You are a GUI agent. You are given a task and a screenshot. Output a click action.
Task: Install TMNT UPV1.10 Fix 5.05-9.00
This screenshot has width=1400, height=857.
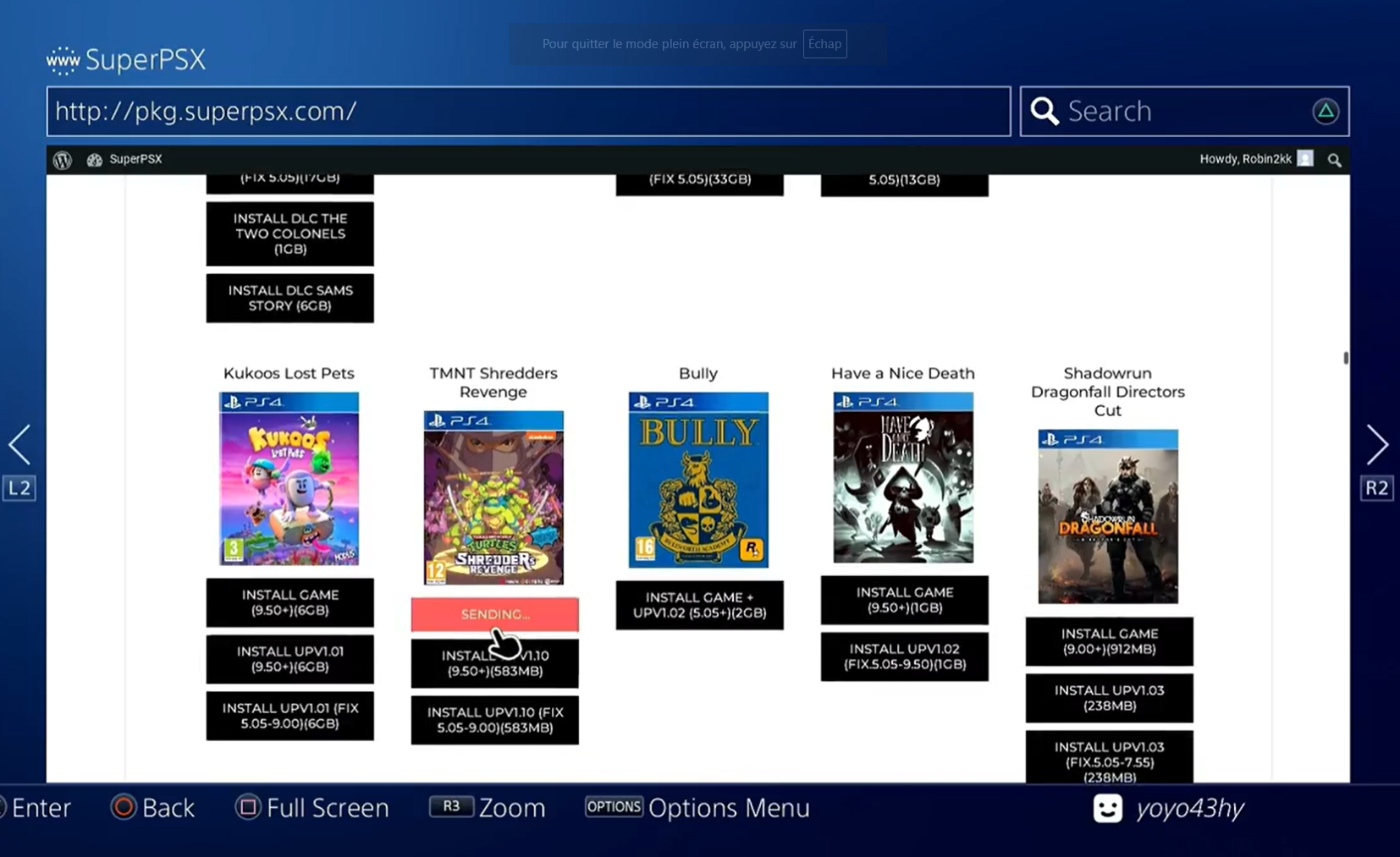(495, 720)
